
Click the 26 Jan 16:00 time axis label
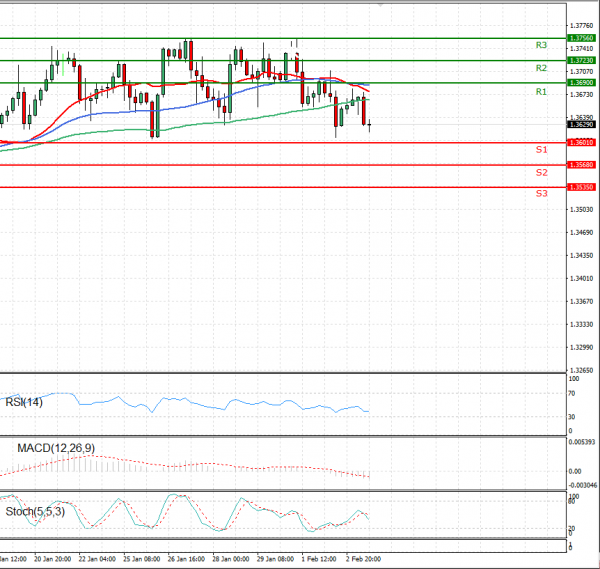click(x=187, y=559)
